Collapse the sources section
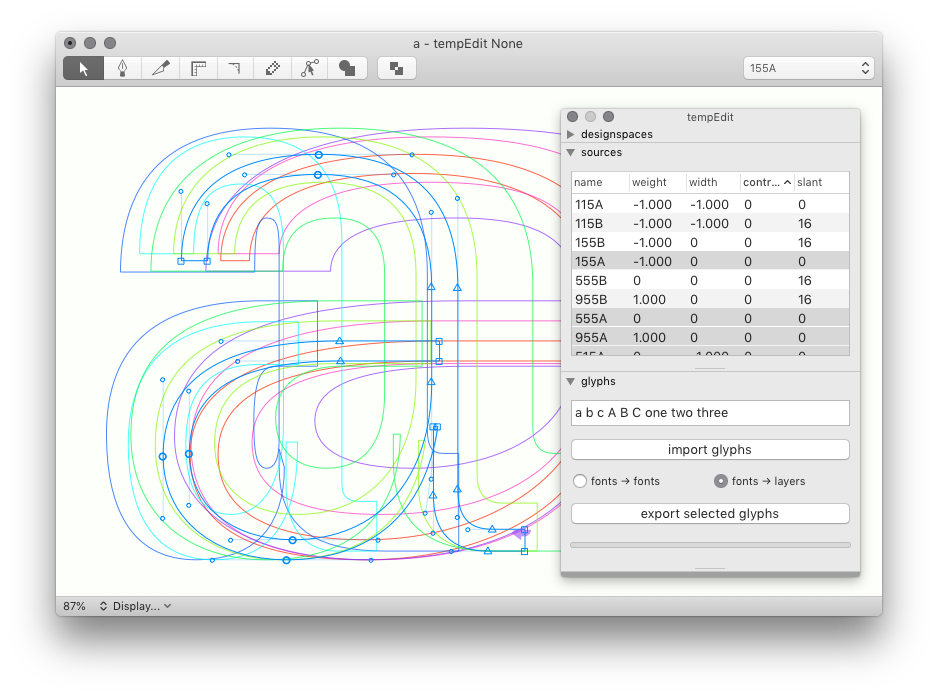 pyautogui.click(x=571, y=153)
